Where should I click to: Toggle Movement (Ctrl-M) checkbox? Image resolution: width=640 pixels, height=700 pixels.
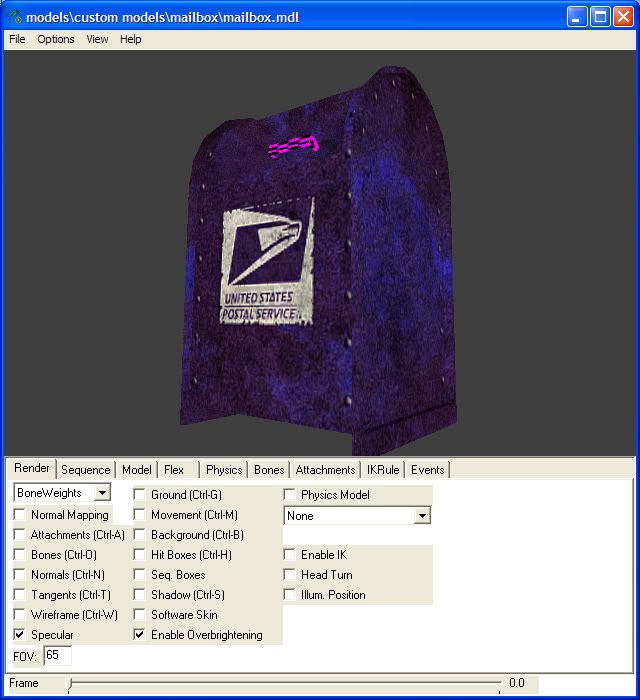coord(139,515)
